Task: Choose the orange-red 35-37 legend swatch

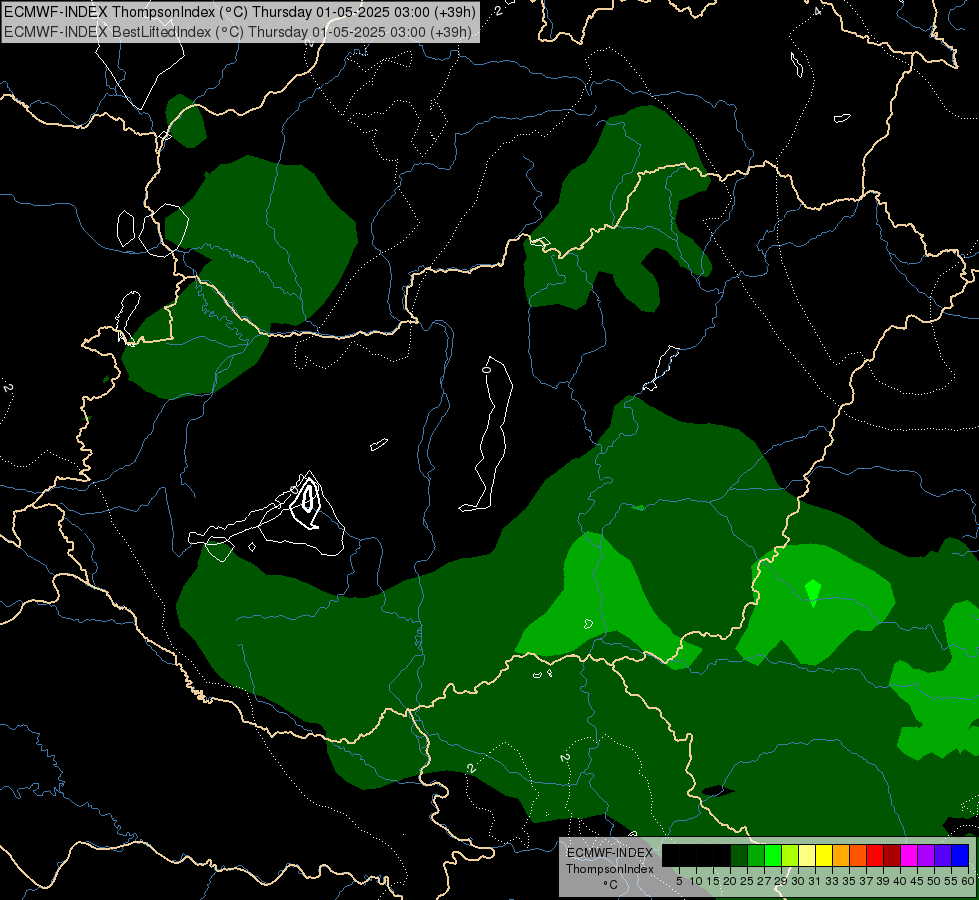Action: 858,855
